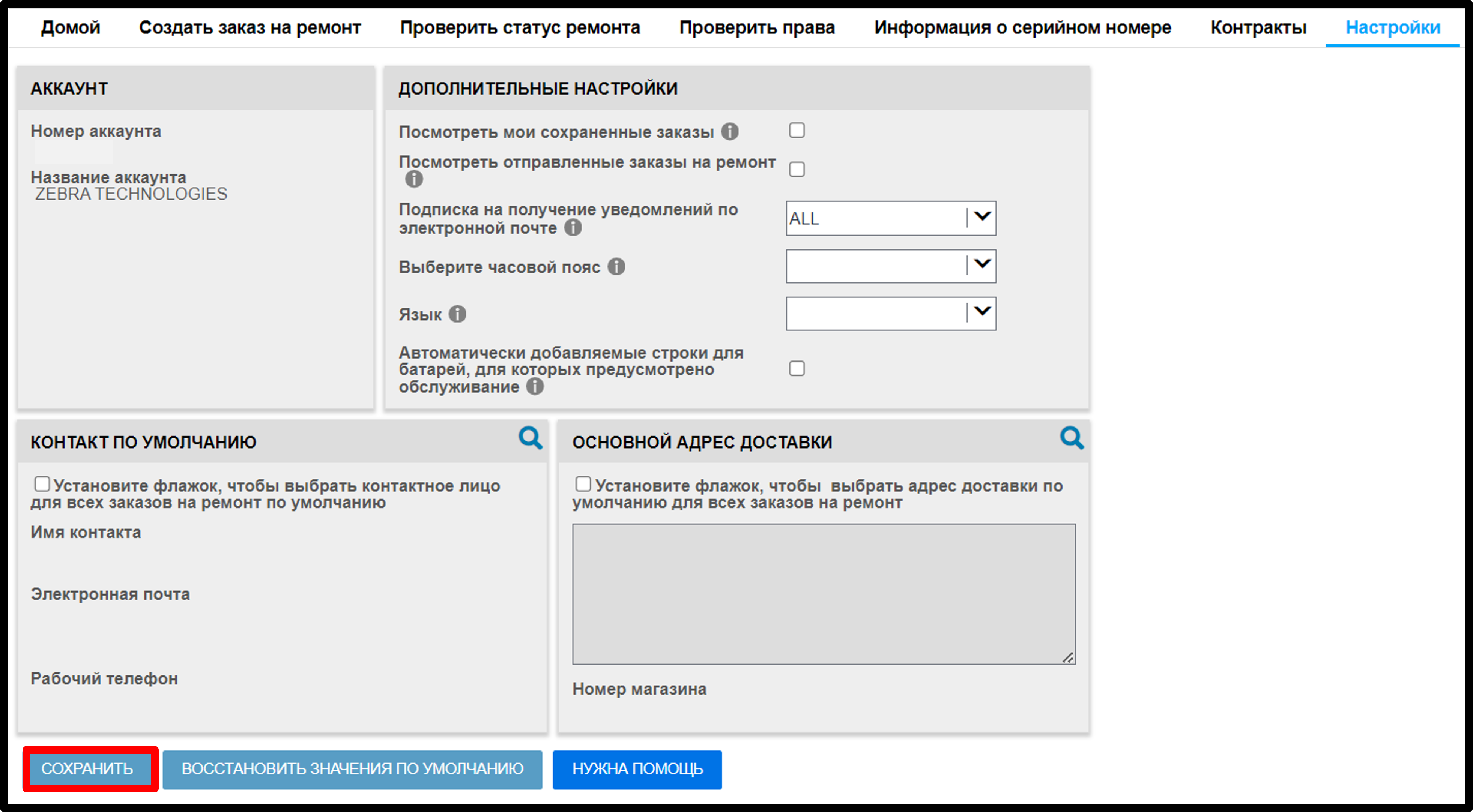Enable Посмотреть мои сохраненные заказы checkbox
Screen dimensions: 1473x812
coord(797,131)
